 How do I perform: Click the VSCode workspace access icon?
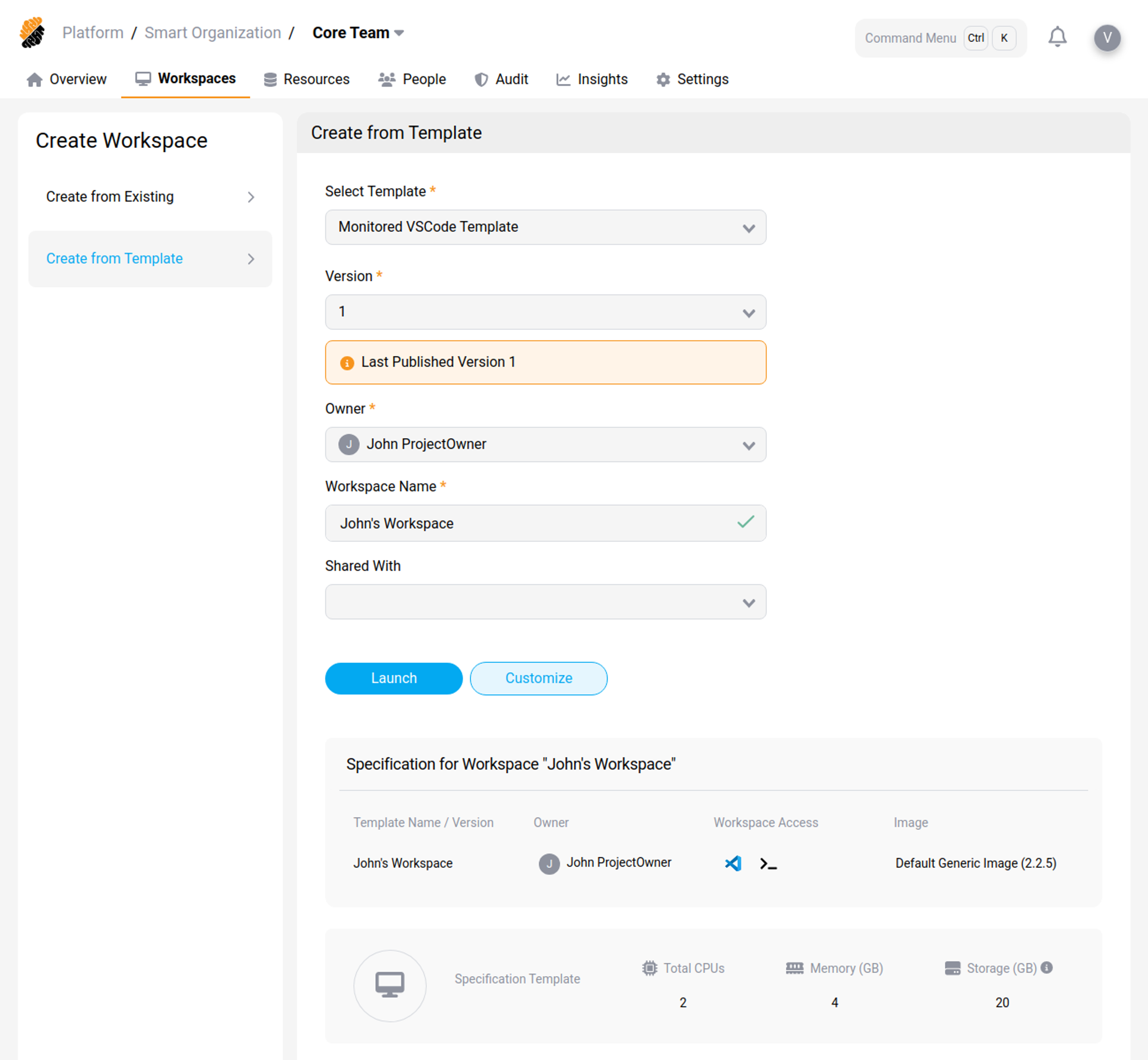[733, 863]
